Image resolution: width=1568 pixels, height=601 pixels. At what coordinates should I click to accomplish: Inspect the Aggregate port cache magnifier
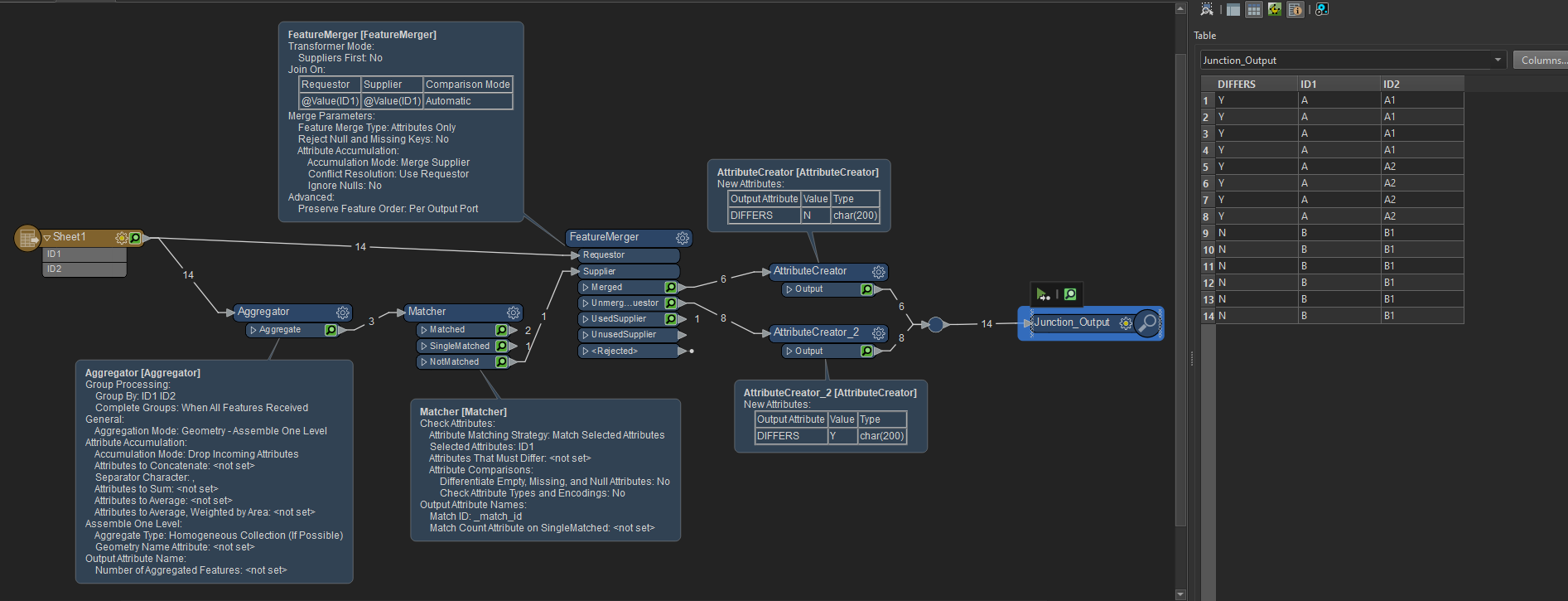point(330,330)
